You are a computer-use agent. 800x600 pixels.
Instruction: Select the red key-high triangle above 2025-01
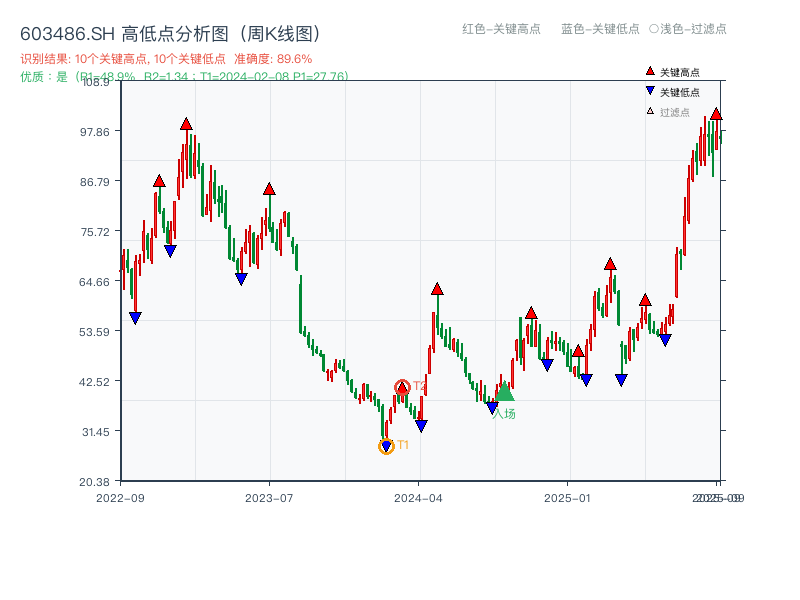coord(611,262)
